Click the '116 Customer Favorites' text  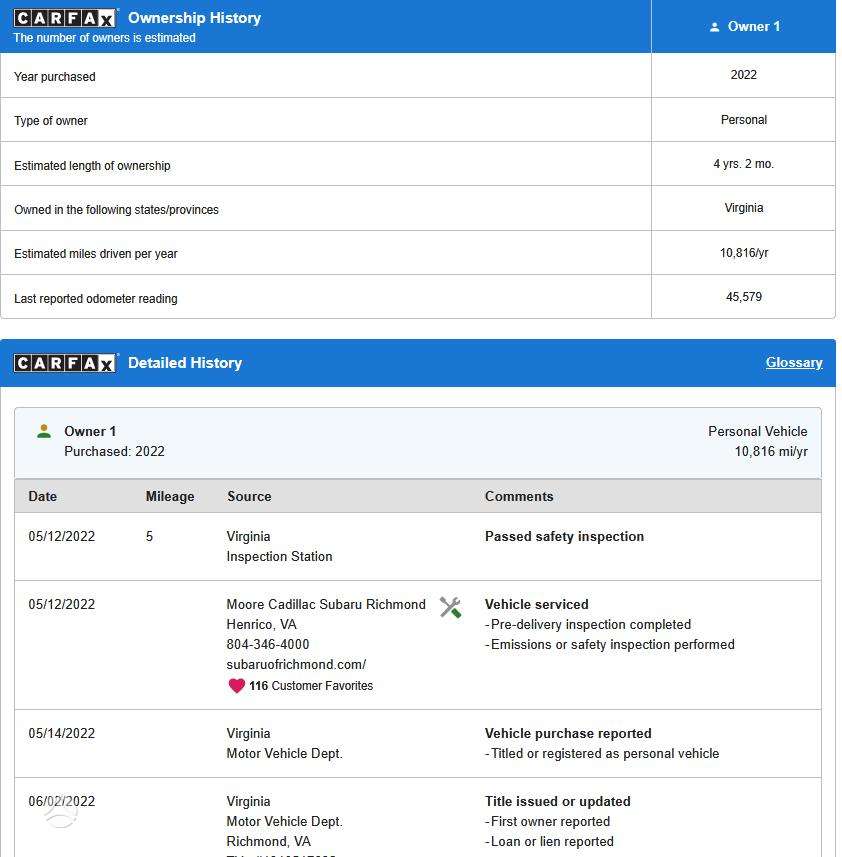point(311,685)
